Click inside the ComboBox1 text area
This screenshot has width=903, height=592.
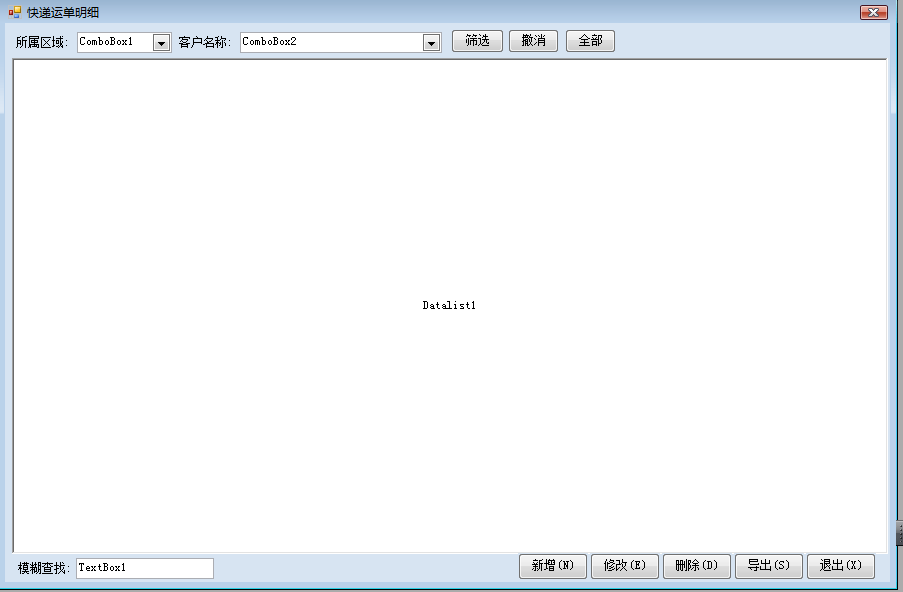115,43
